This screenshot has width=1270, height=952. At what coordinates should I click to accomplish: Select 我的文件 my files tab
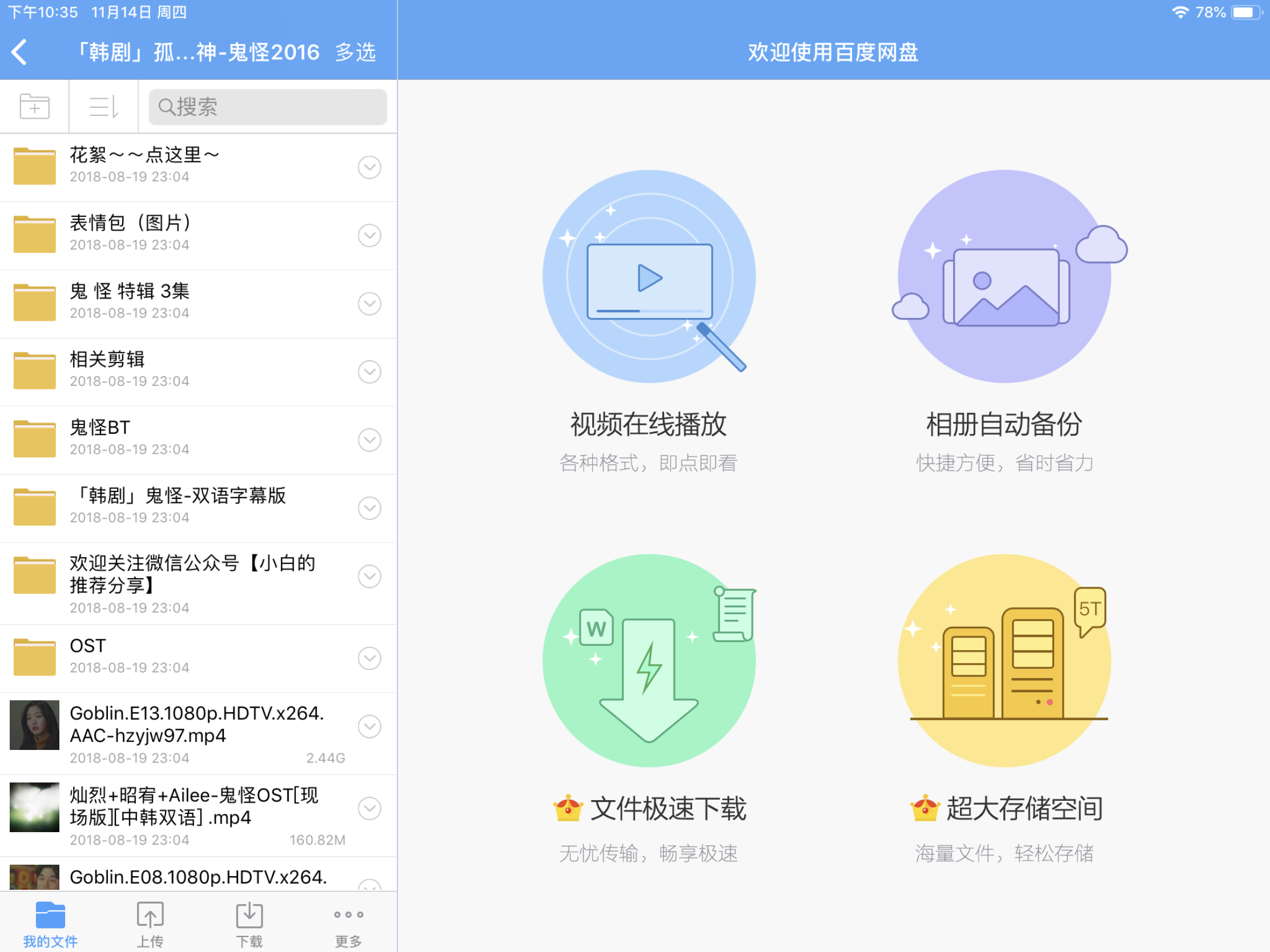(x=50, y=922)
